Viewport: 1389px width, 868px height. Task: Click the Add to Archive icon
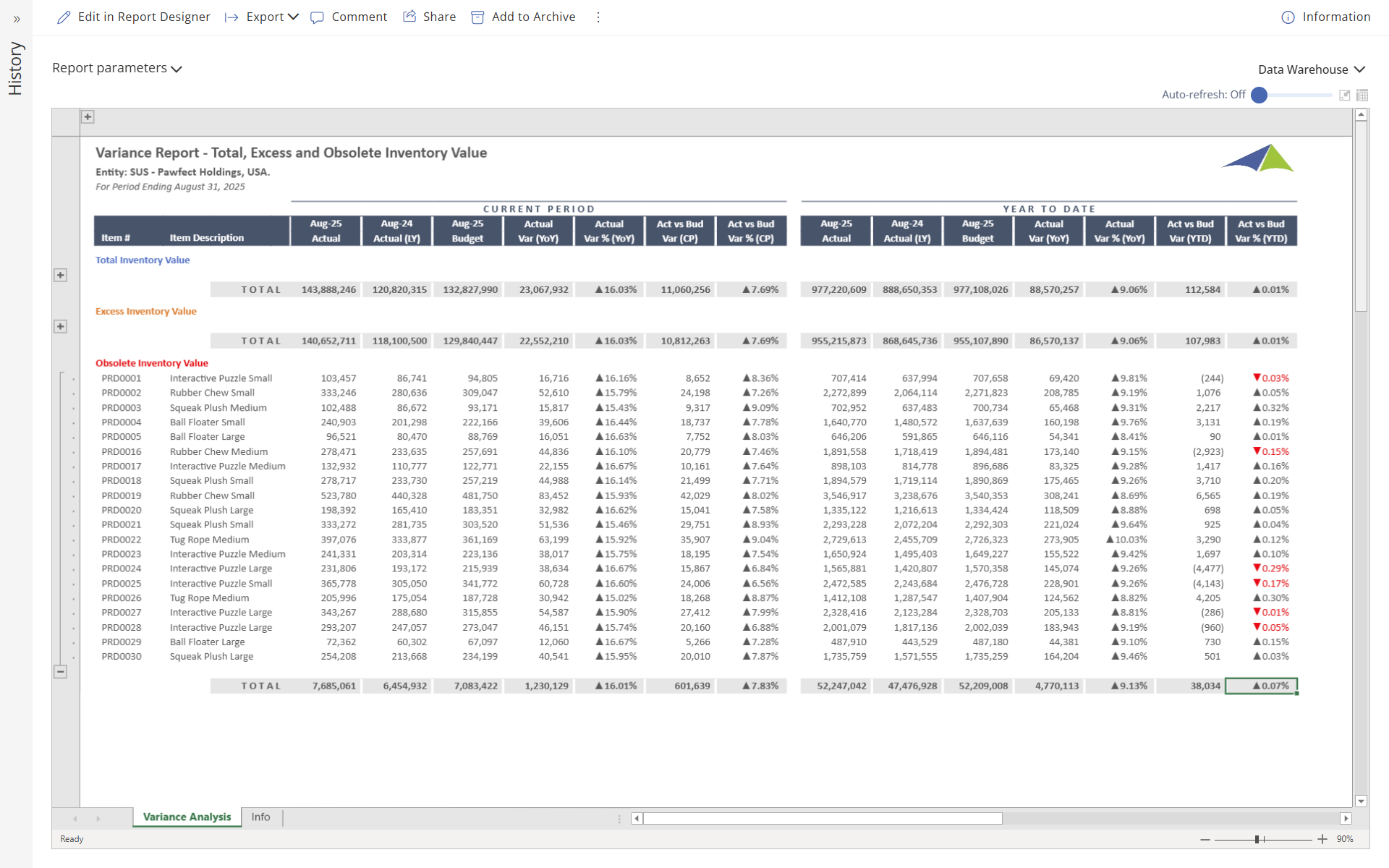477,17
